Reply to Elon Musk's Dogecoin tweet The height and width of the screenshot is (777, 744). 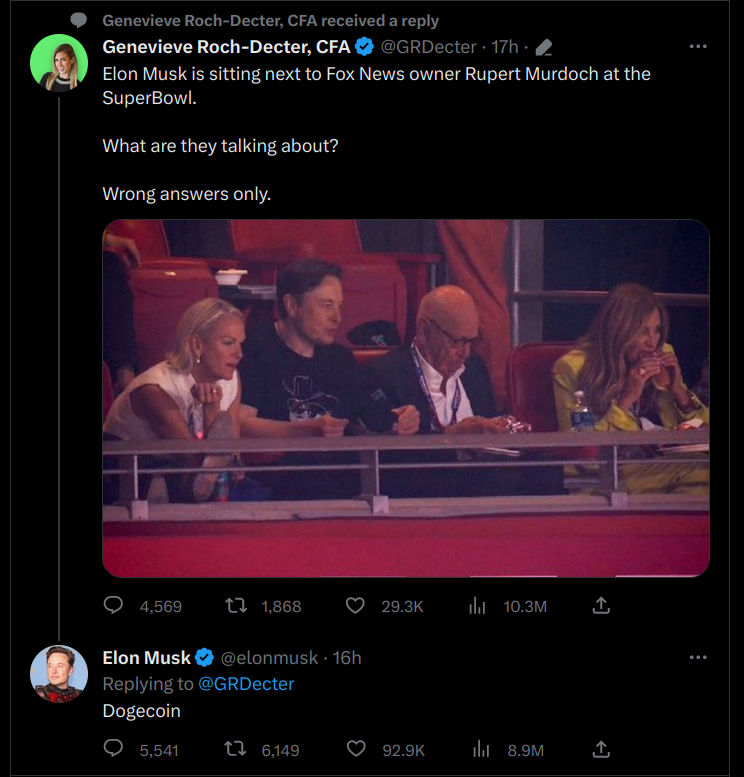click(114, 749)
